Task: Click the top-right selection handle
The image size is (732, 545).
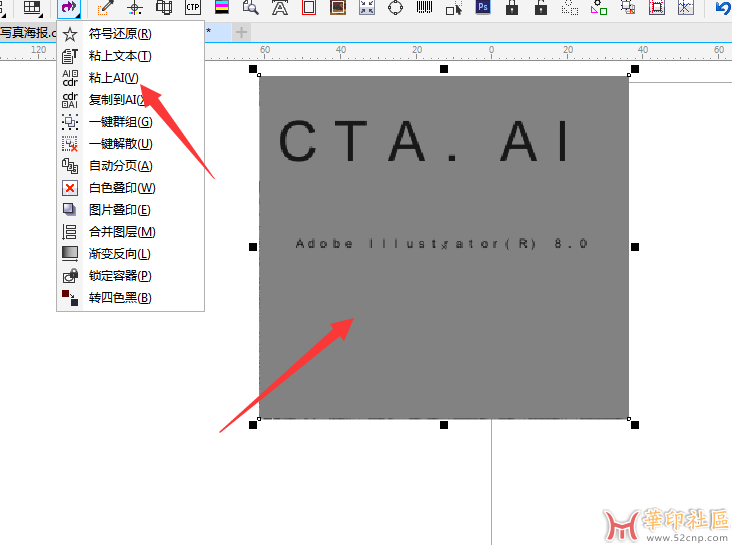Action: point(635,69)
